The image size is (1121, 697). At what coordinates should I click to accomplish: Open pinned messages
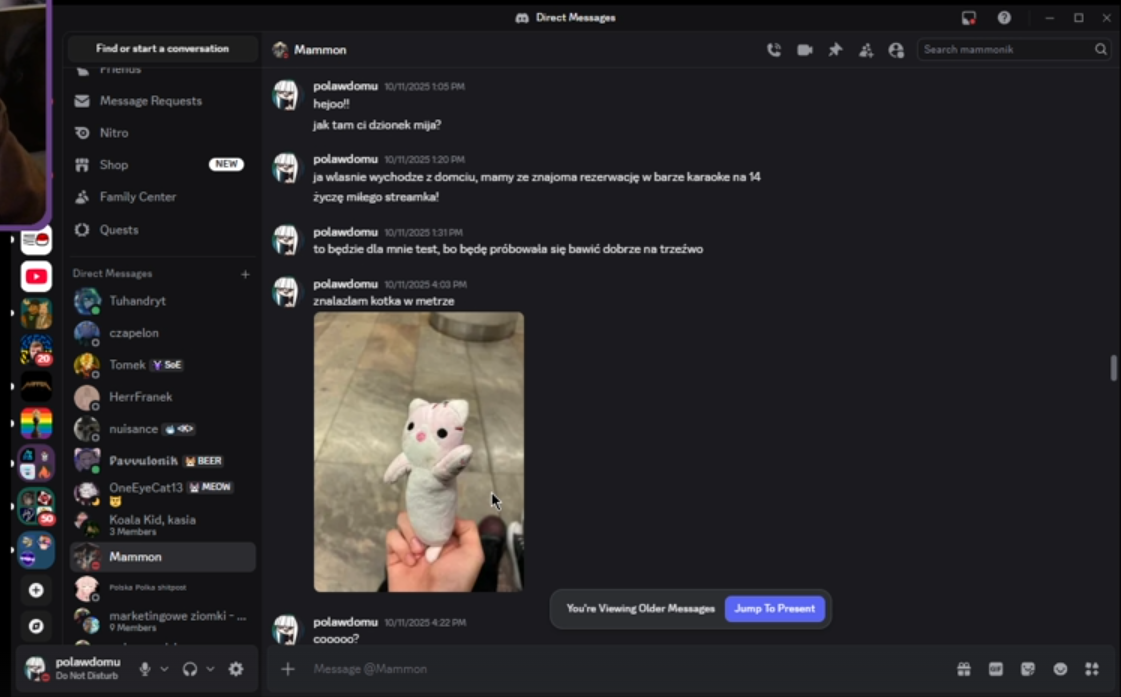(835, 50)
